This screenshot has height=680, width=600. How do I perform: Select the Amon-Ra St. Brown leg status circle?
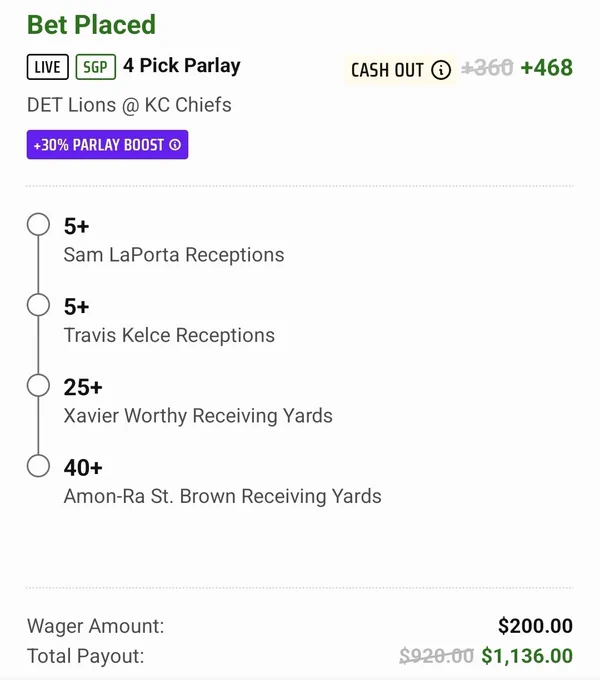coord(38,466)
